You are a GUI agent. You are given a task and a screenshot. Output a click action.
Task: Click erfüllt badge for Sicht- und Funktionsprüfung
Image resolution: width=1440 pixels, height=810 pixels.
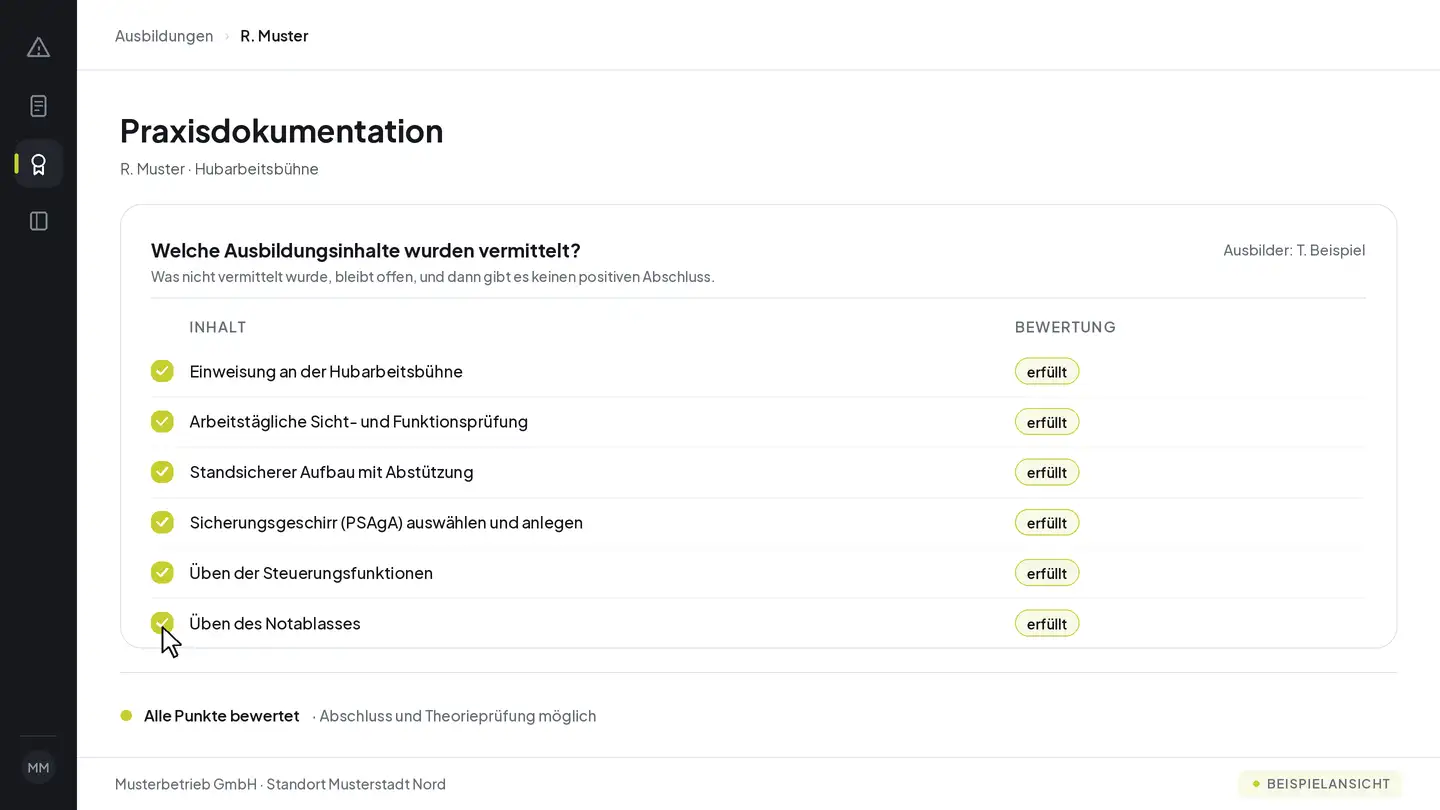click(1047, 422)
